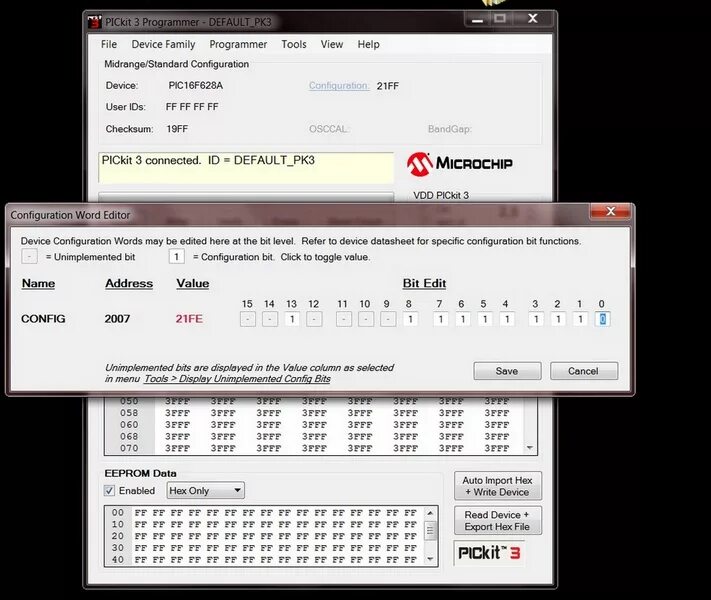The width and height of the screenshot is (711, 600).
Task: Close the Configuration Word Editor dialog
Action: 610,211
